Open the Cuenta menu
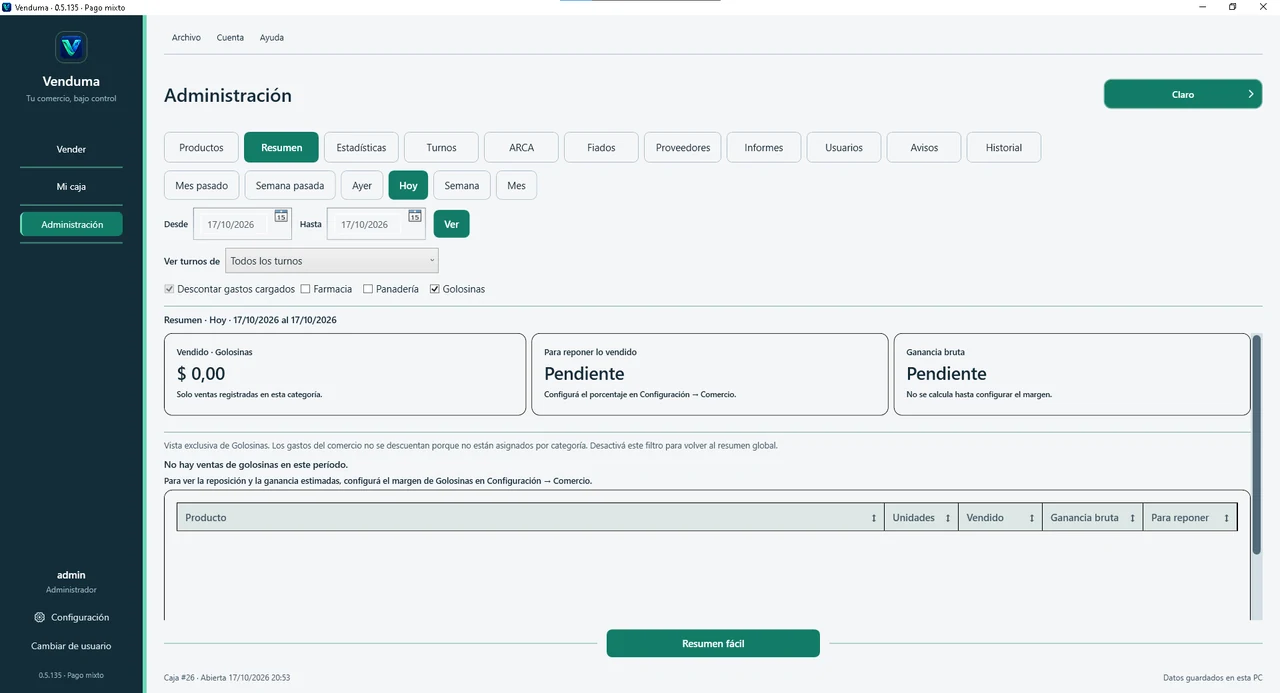 click(230, 38)
